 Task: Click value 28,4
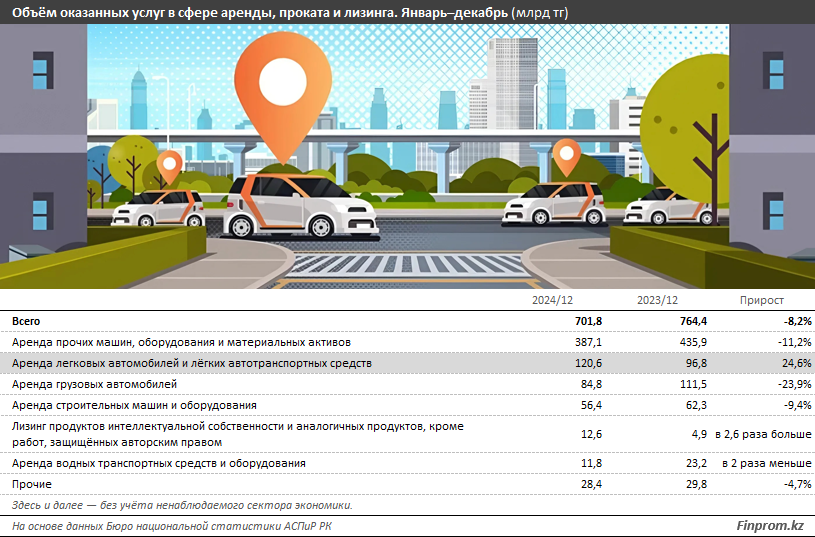591,484
